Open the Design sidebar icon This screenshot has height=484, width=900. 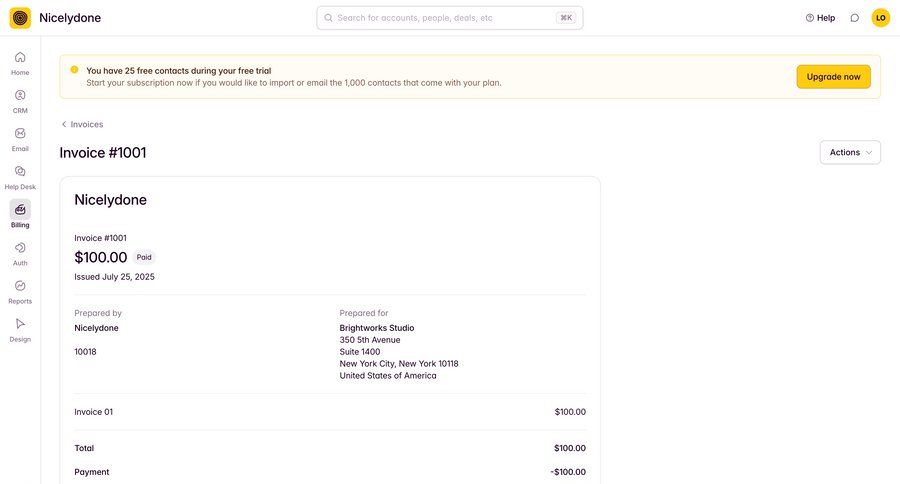coord(20,324)
